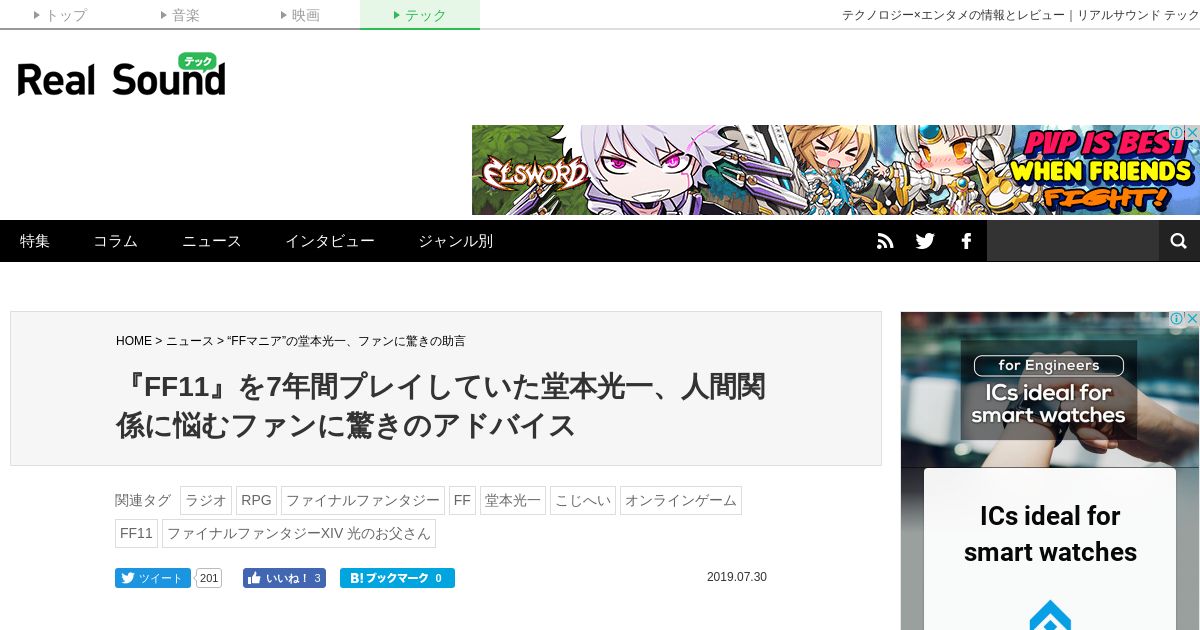Viewport: 1200px width, 630px height.
Task: Click the ツイート share button
Action: pyautogui.click(x=153, y=578)
